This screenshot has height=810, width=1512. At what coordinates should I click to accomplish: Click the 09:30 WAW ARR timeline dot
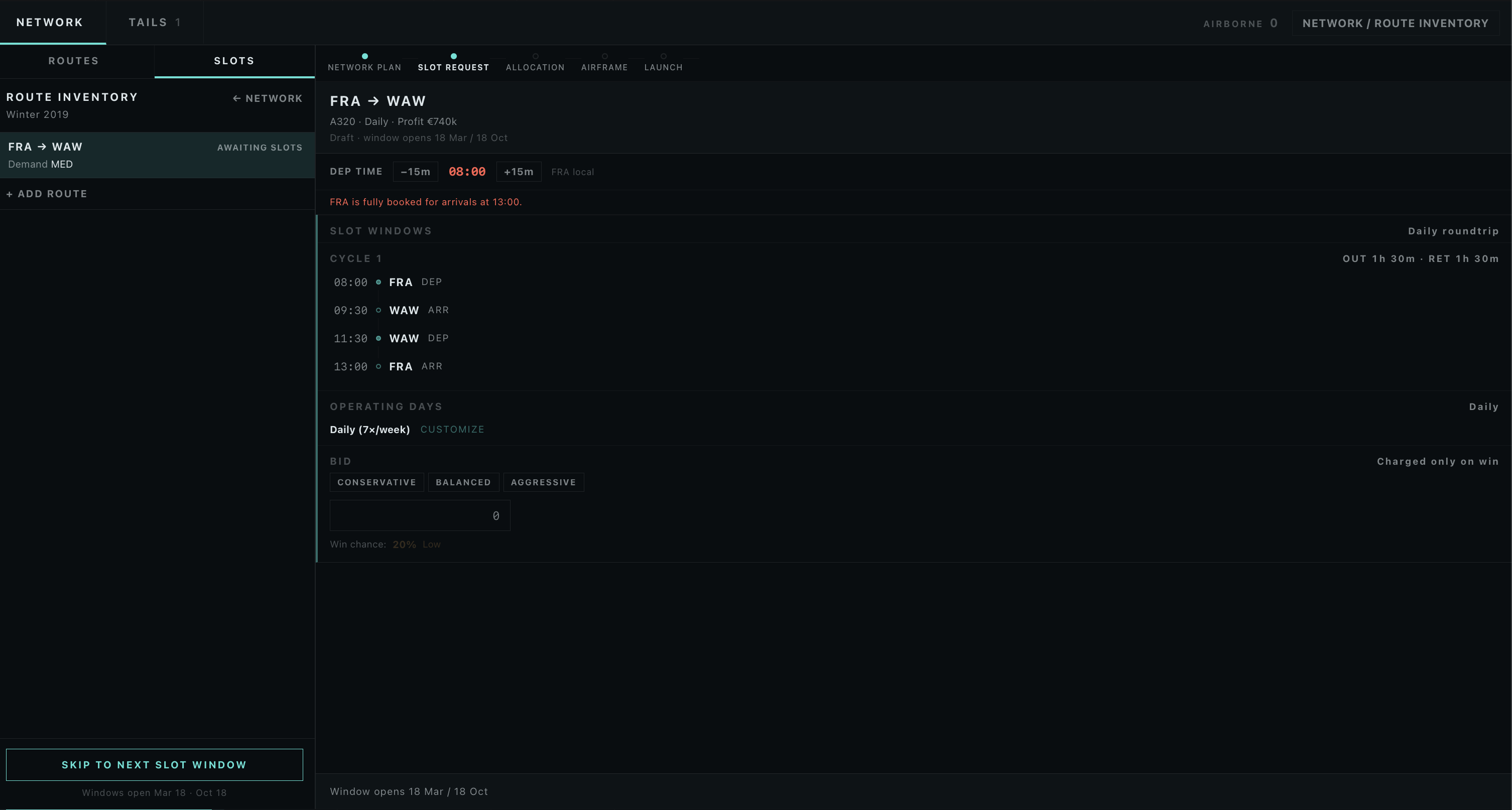[x=379, y=311]
